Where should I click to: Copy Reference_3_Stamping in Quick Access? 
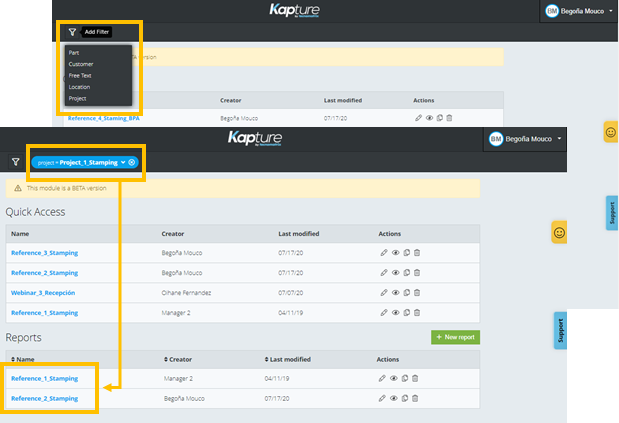tap(407, 253)
